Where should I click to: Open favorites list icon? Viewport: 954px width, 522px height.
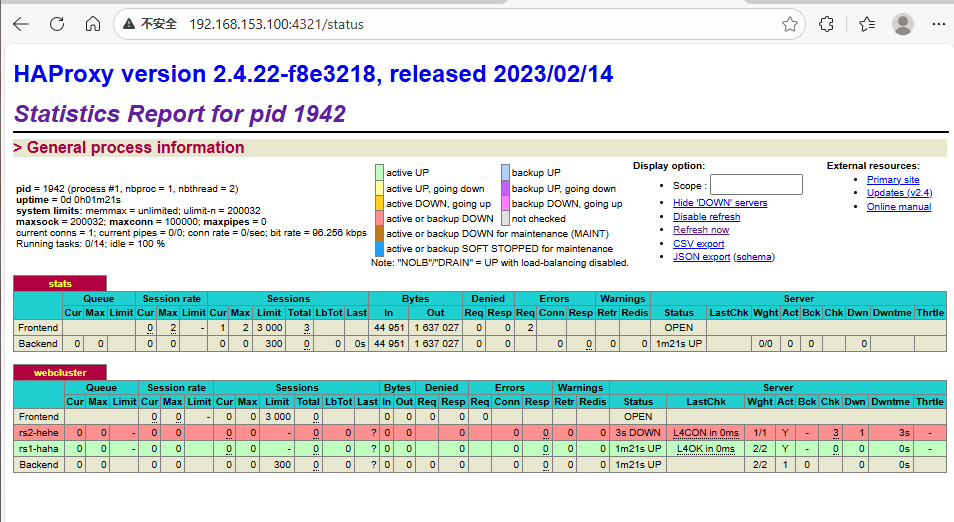867,24
